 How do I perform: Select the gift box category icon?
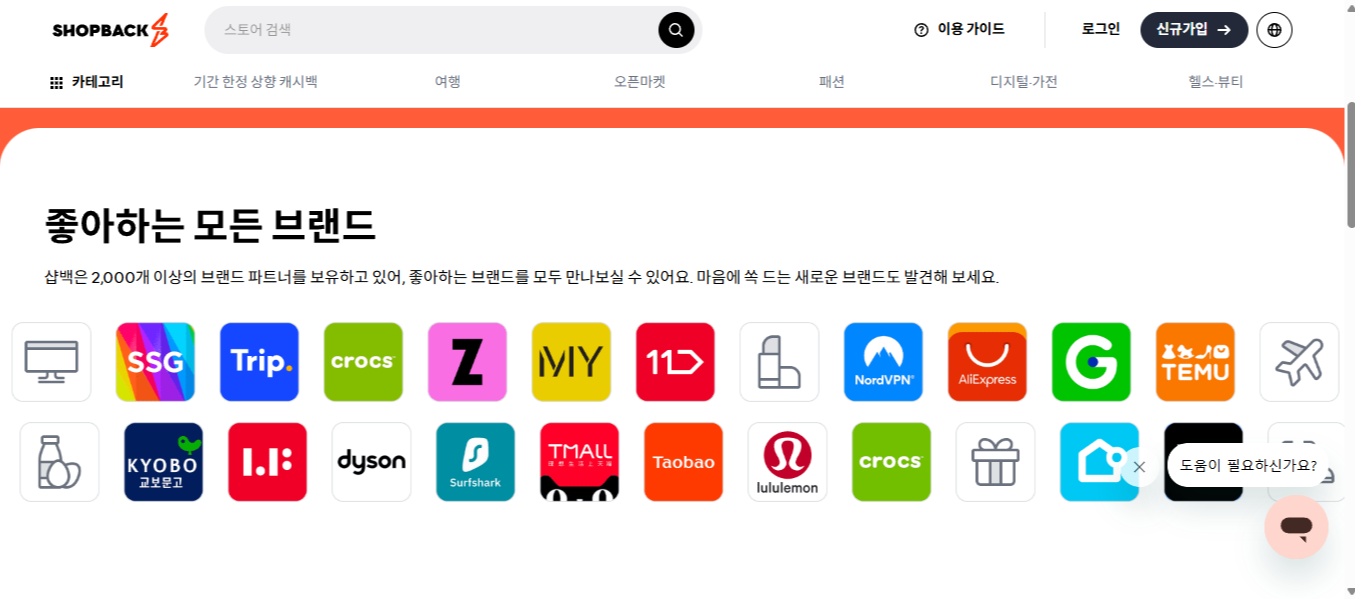(995, 462)
